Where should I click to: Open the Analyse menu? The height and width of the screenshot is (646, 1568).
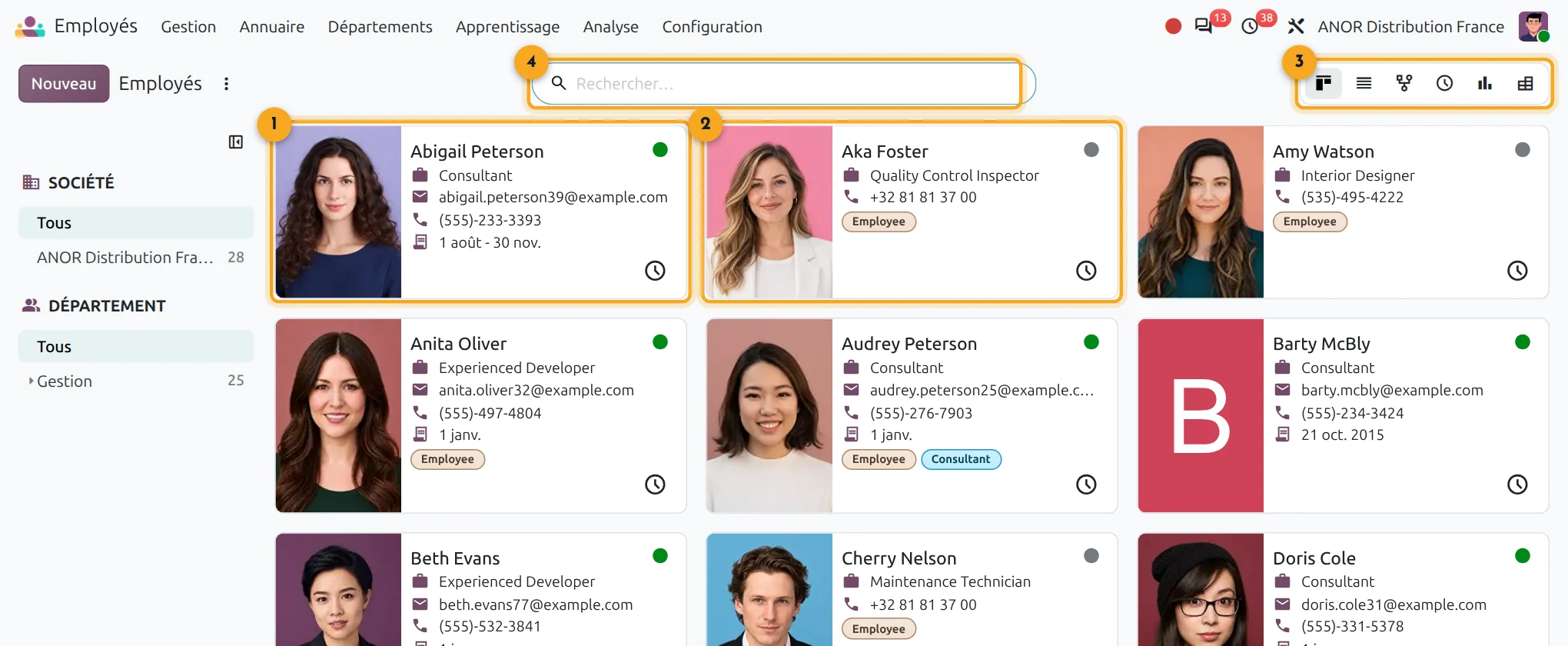click(611, 27)
